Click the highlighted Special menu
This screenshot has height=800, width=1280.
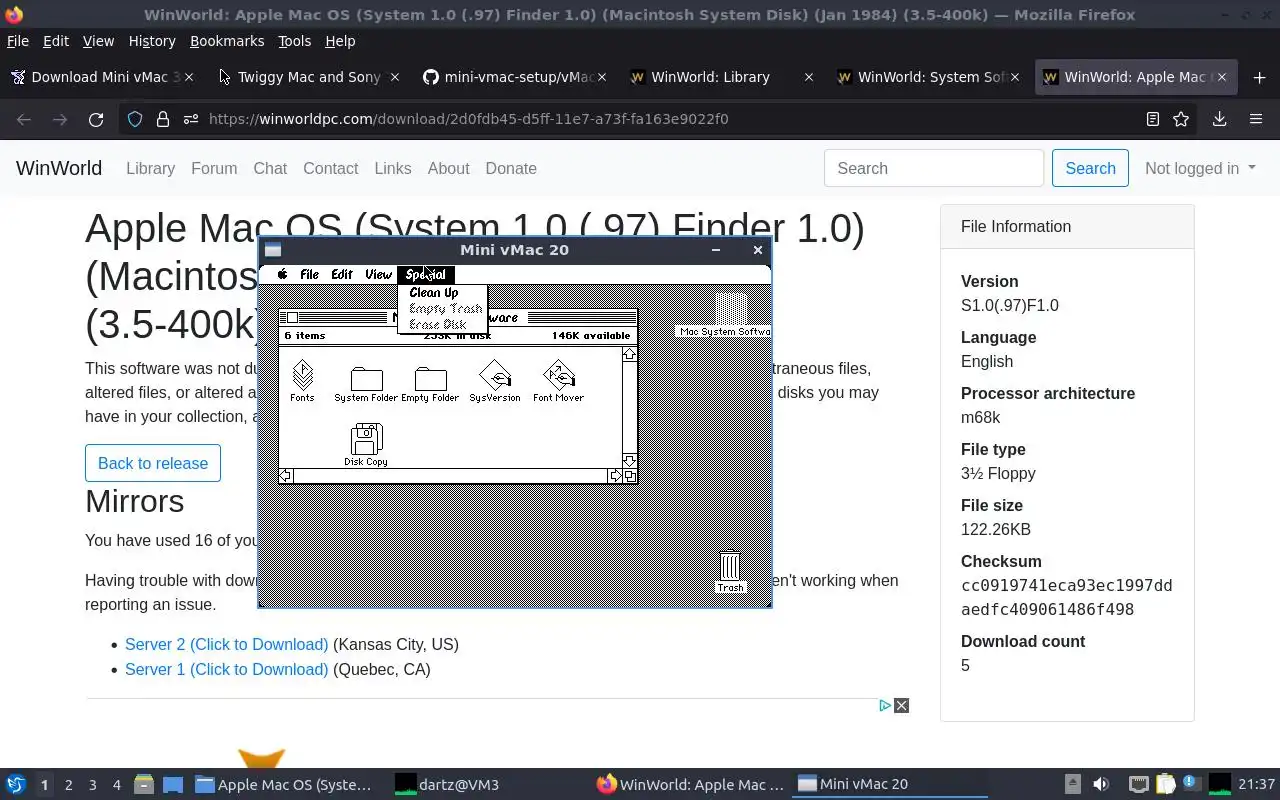click(x=425, y=274)
